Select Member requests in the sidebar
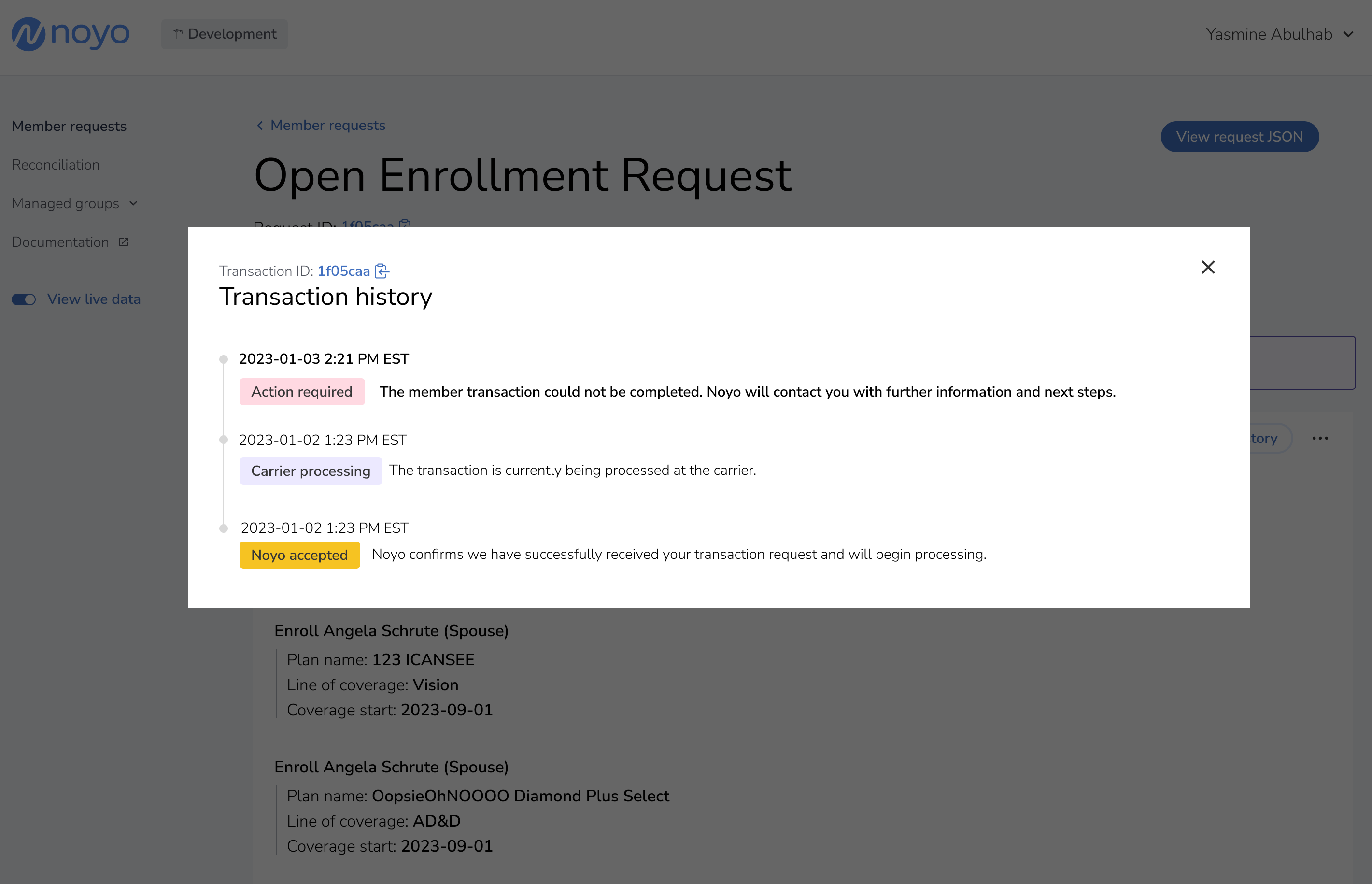1372x884 pixels. click(x=69, y=126)
